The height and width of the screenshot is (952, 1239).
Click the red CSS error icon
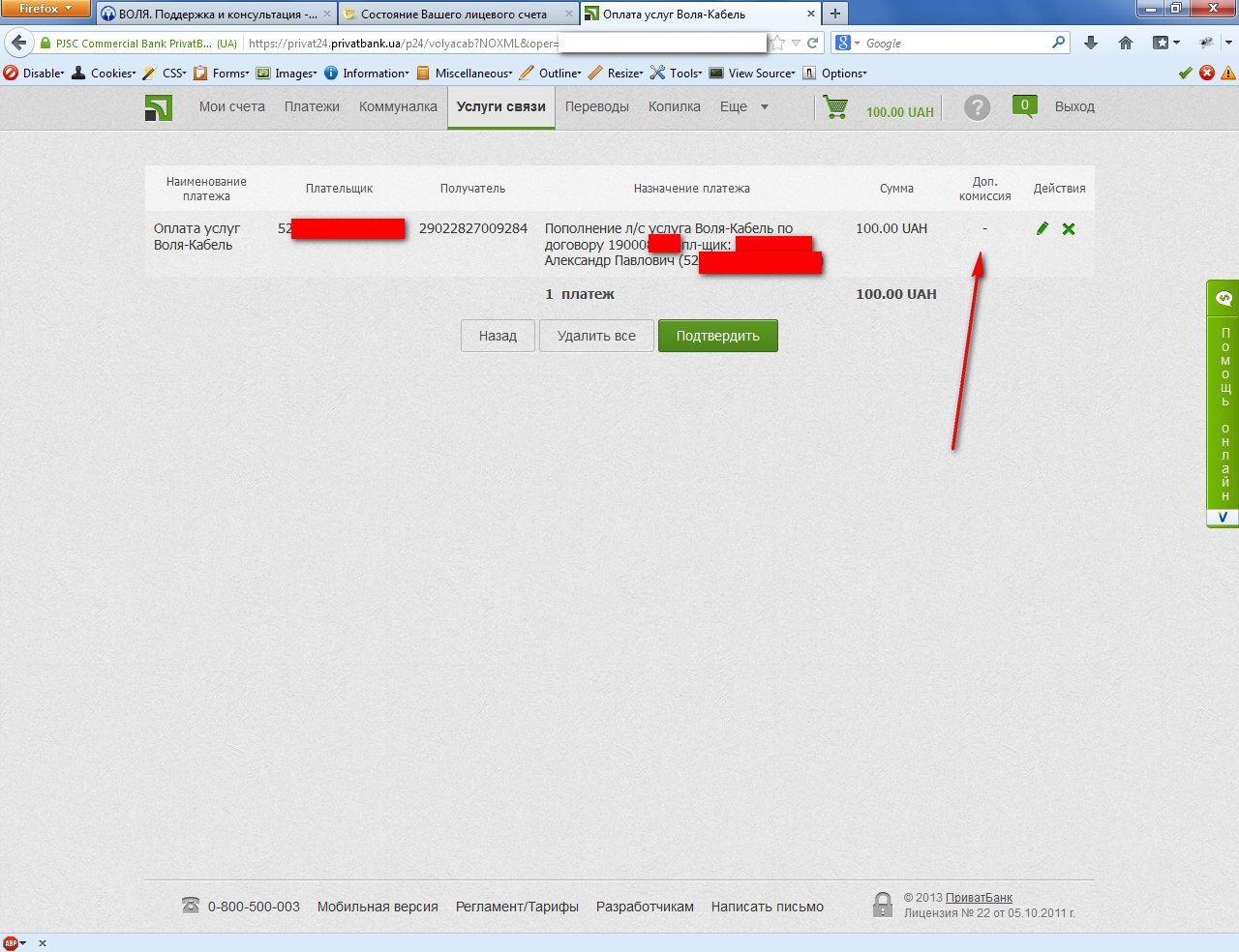(1206, 73)
